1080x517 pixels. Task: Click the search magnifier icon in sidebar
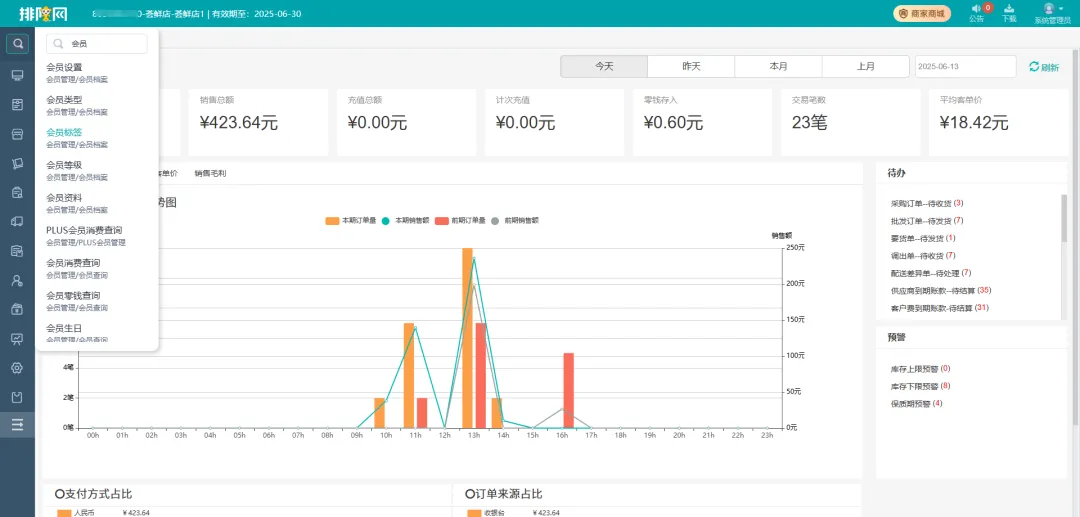17,43
